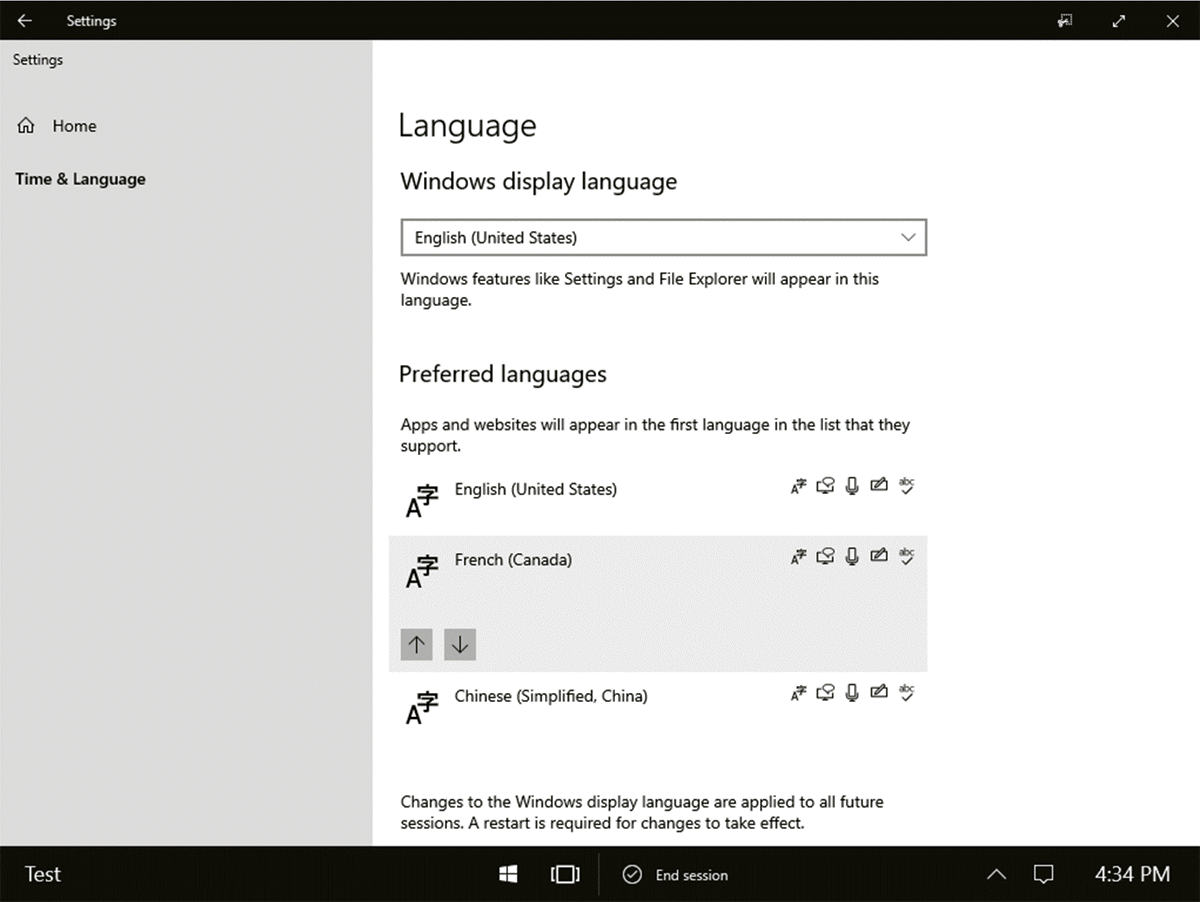Toggle full screen with title bar arrows icon
Viewport: 1200px width, 902px height.
[1119, 20]
